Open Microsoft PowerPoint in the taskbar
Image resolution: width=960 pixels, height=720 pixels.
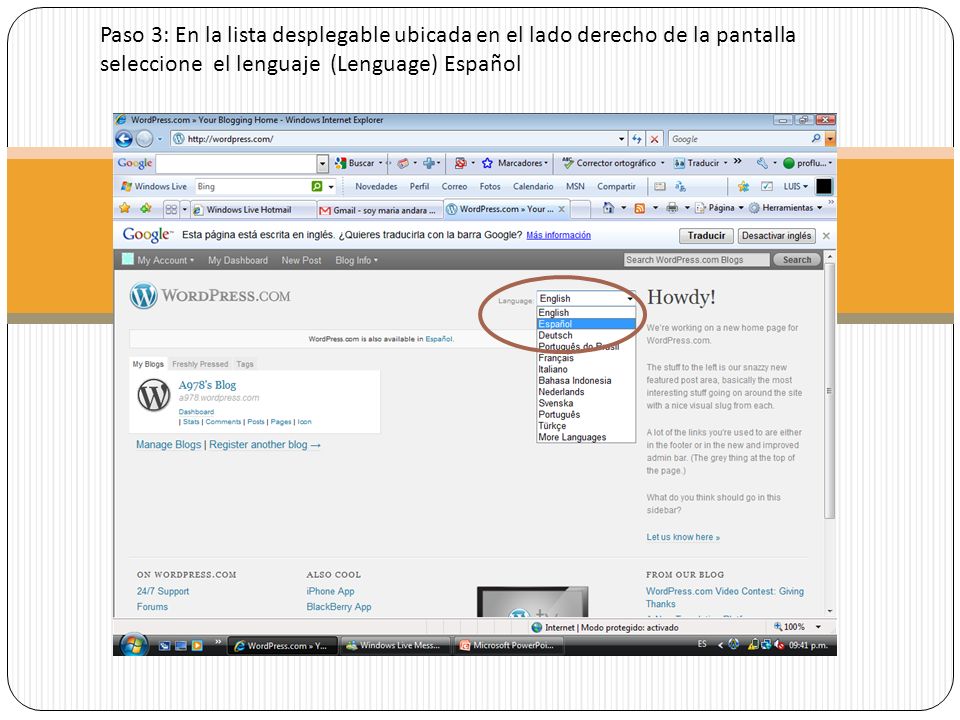(x=508, y=645)
